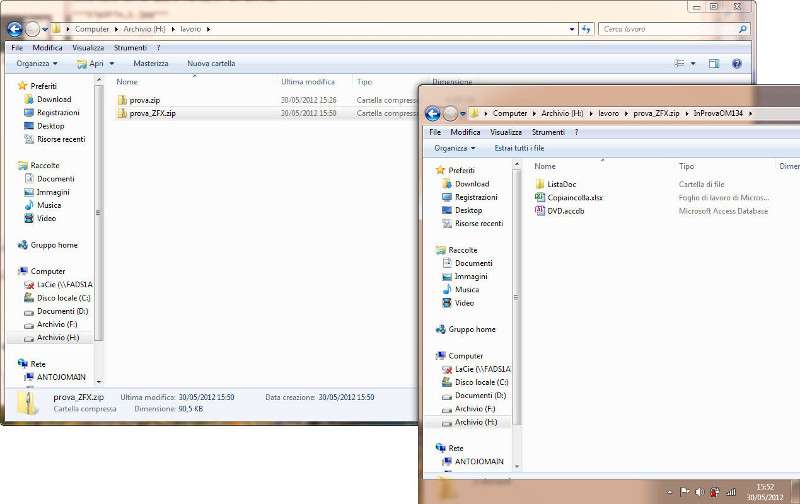Open Archivio (F:) in lavoro window
Viewport: 800px width, 504px height.
(x=51, y=324)
